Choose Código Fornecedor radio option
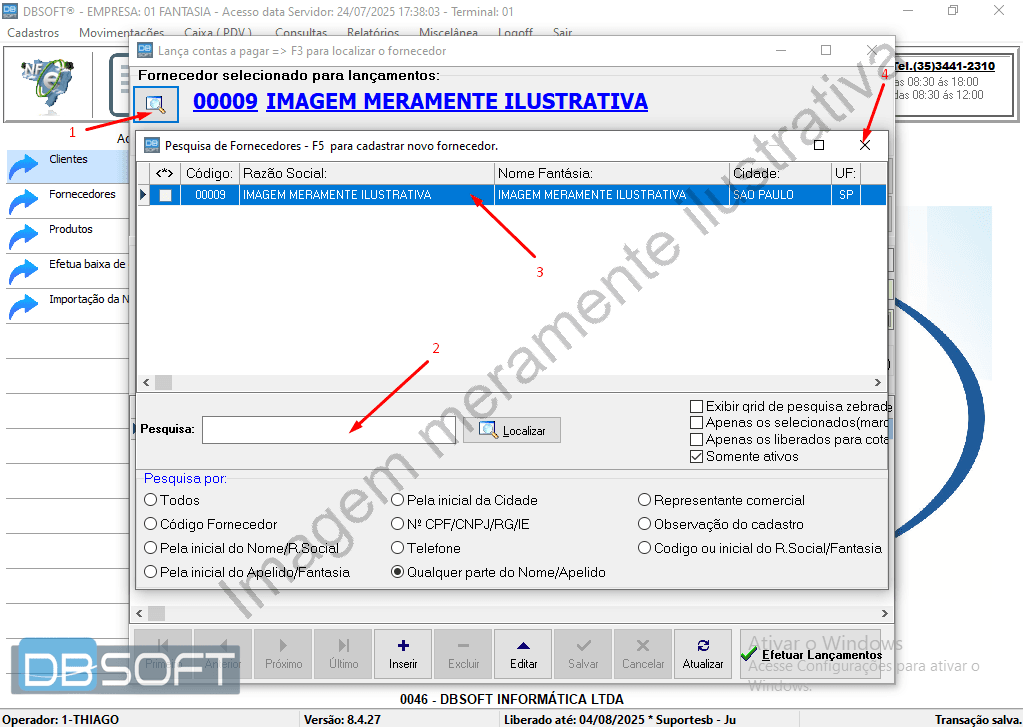Screen dimensions: 1023x727 click(151, 524)
